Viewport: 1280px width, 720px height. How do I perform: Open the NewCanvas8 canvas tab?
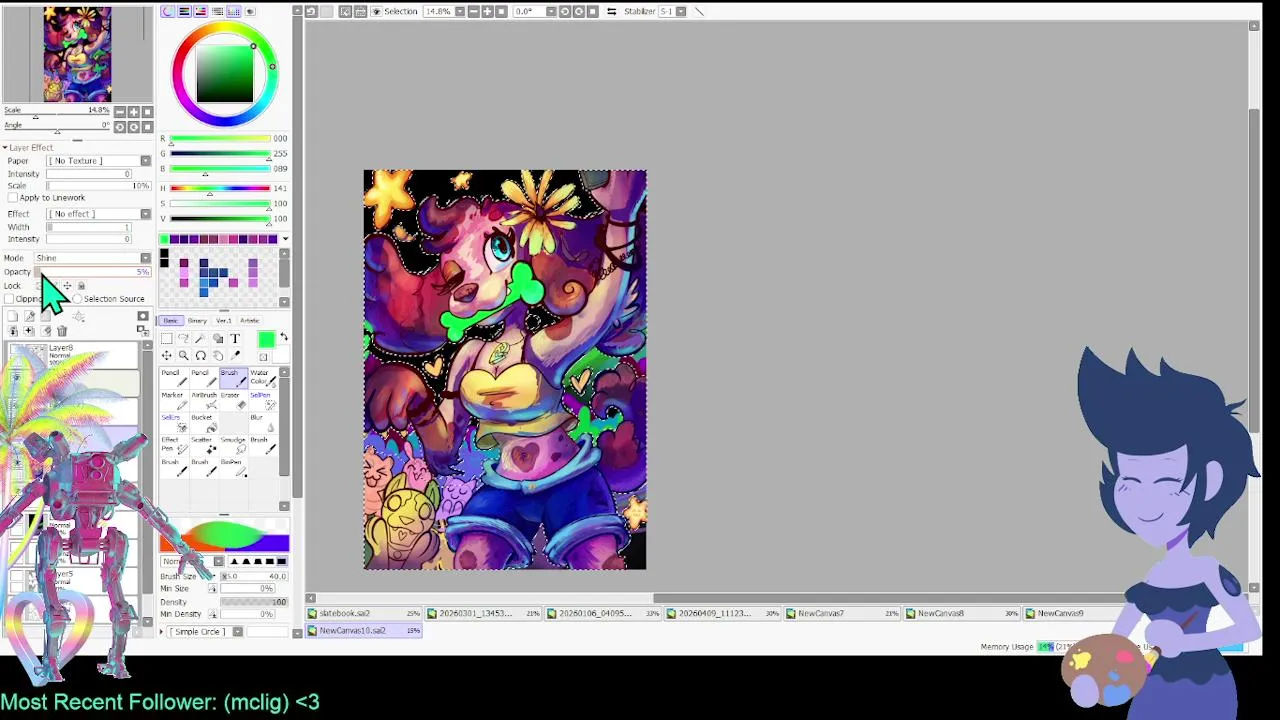963,613
